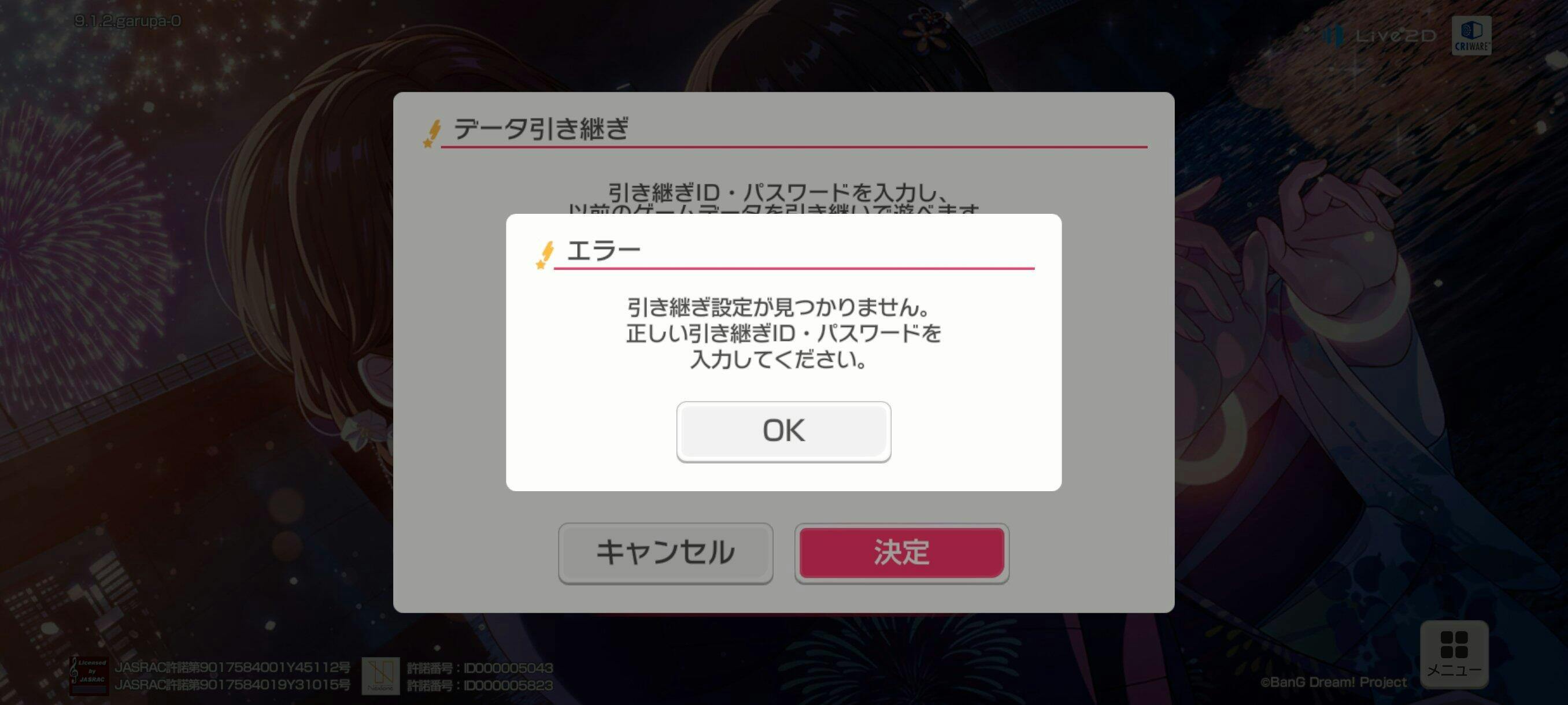Viewport: 1568px width, 705px height.
Task: Click the star icon beside データ引き継ぎ title
Action: click(x=431, y=133)
